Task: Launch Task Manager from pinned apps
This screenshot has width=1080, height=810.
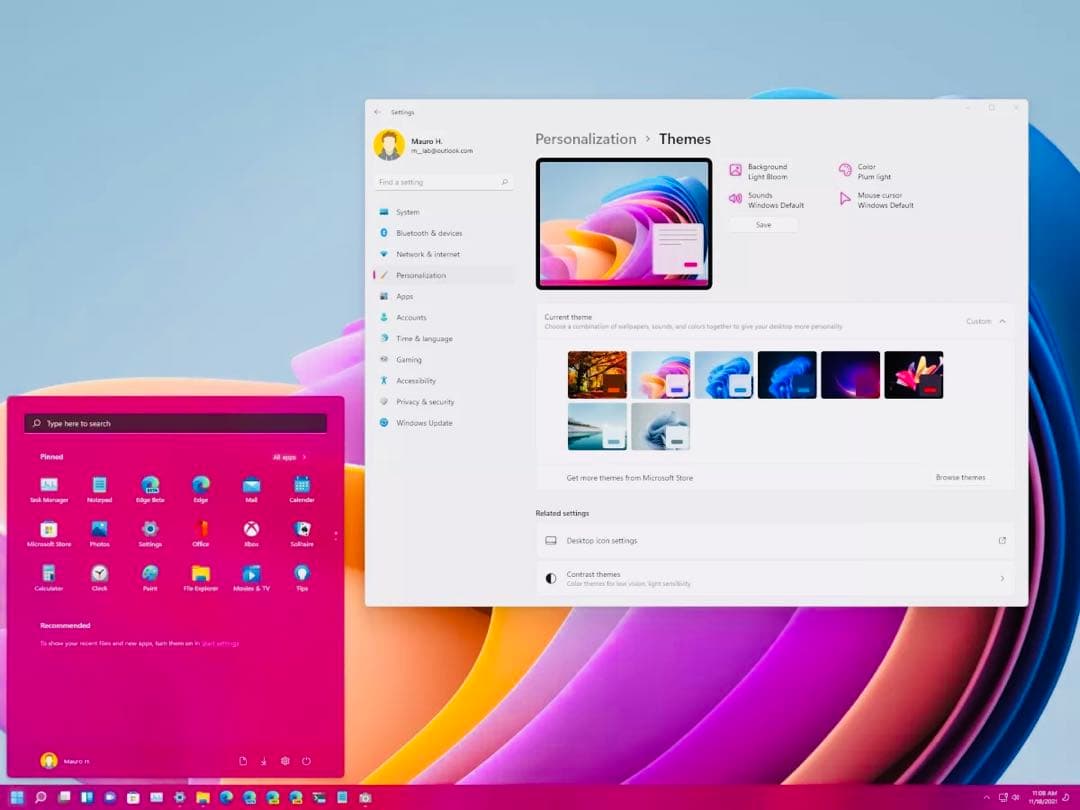Action: point(49,486)
